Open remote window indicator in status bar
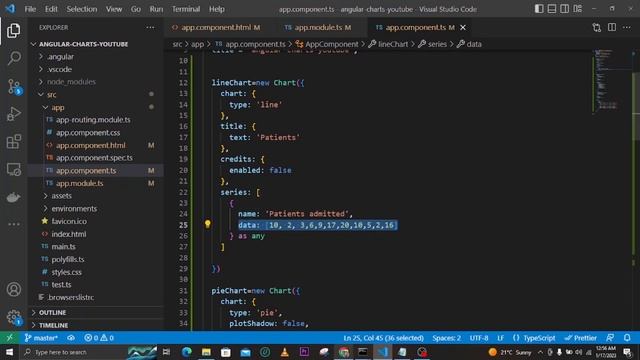The image size is (640, 360). (9, 338)
